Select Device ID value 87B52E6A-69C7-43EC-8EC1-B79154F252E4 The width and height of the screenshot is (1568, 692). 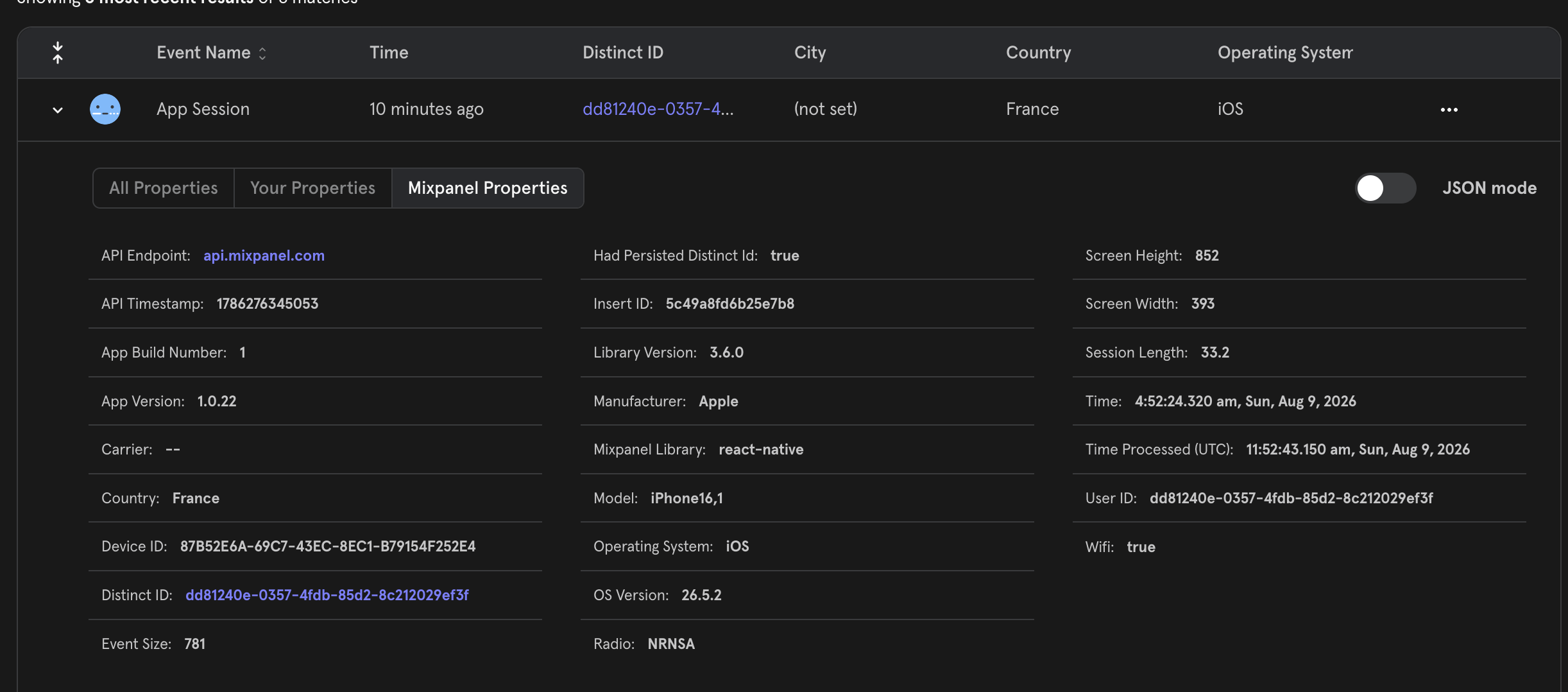[328, 546]
